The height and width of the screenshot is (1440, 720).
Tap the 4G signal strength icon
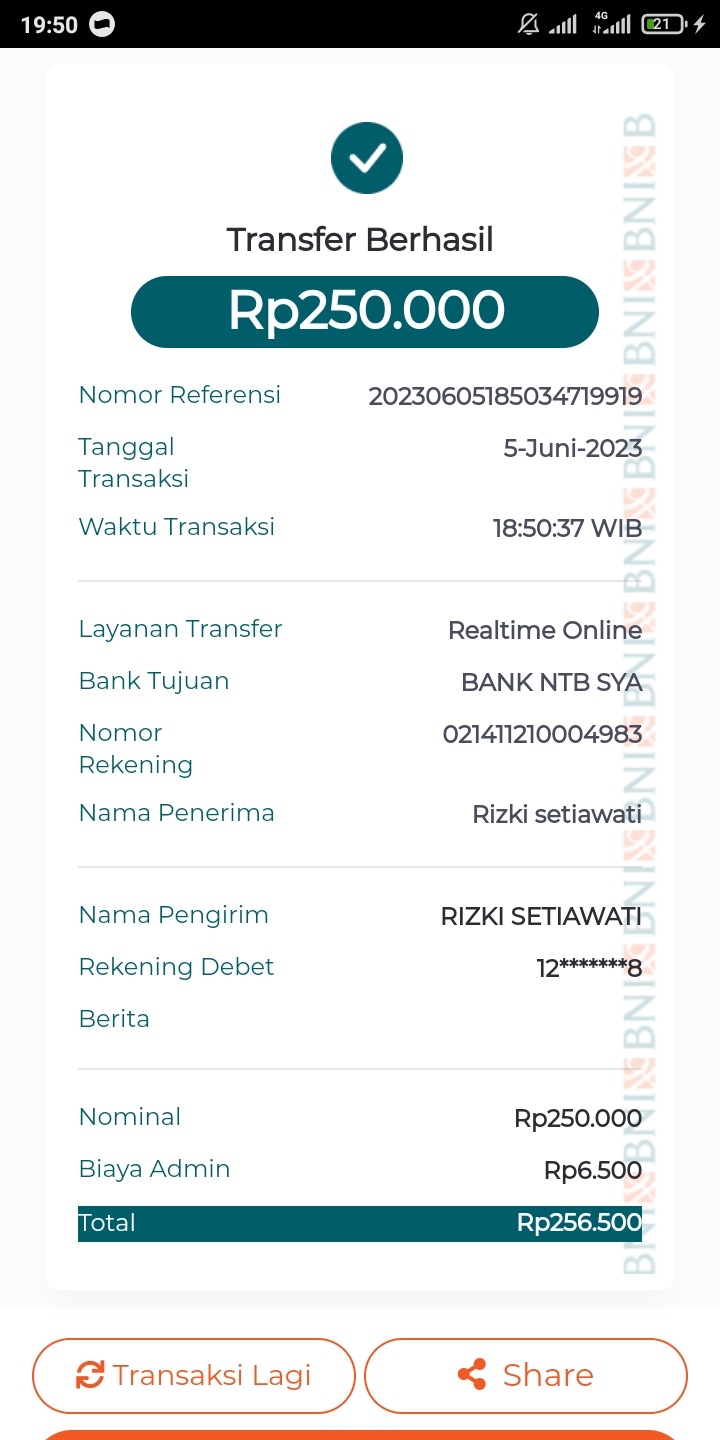point(611,24)
